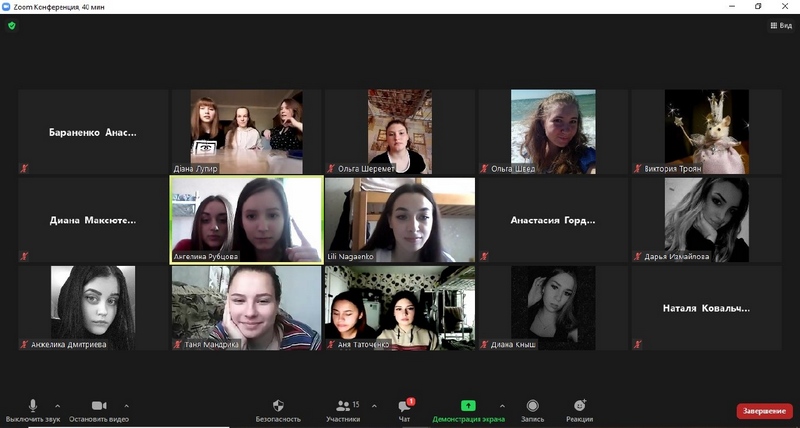Start recording with Запись button
Viewport: 800px width, 428px height.
point(533,411)
